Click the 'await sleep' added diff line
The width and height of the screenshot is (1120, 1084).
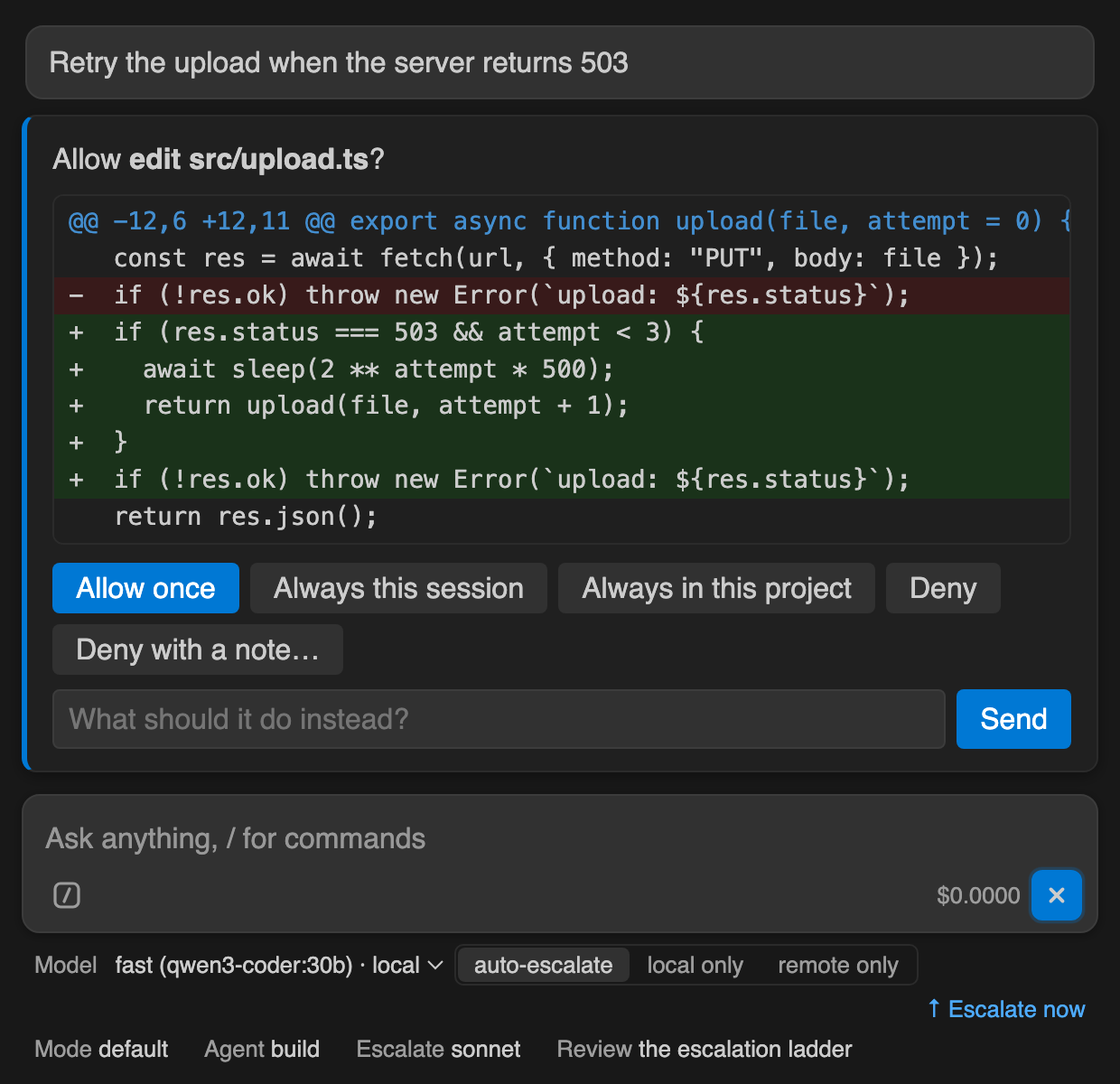[x=562, y=369]
